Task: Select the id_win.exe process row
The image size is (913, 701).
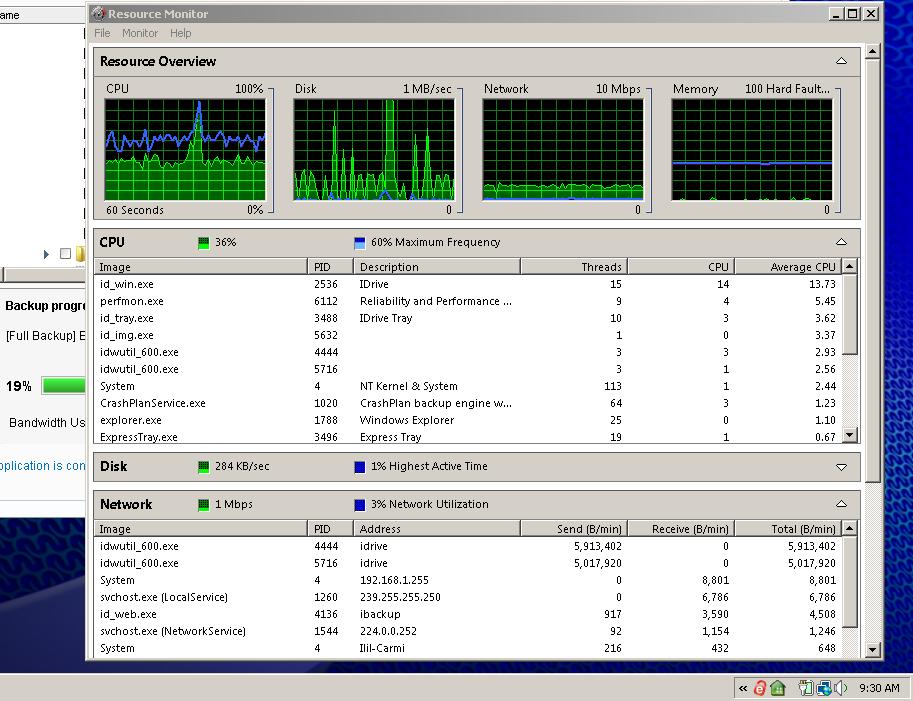Action: click(x=468, y=284)
